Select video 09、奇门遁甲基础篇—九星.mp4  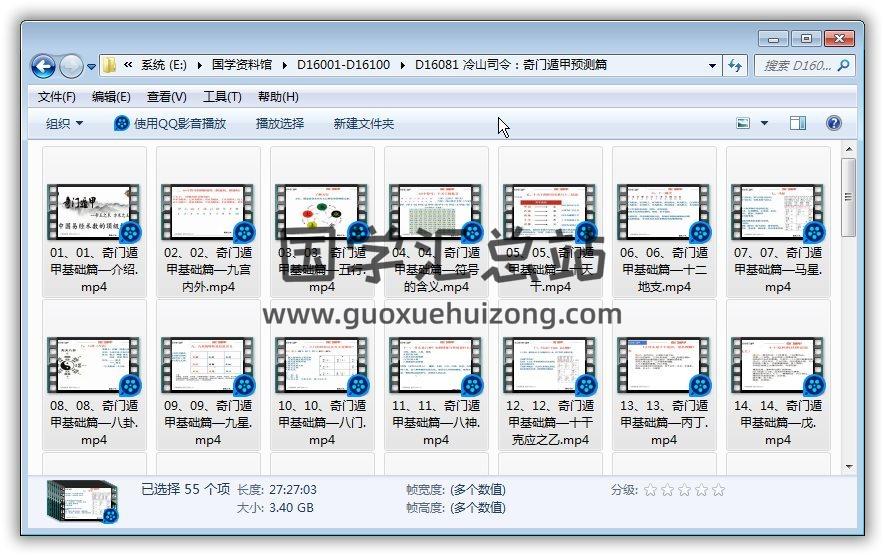point(208,375)
